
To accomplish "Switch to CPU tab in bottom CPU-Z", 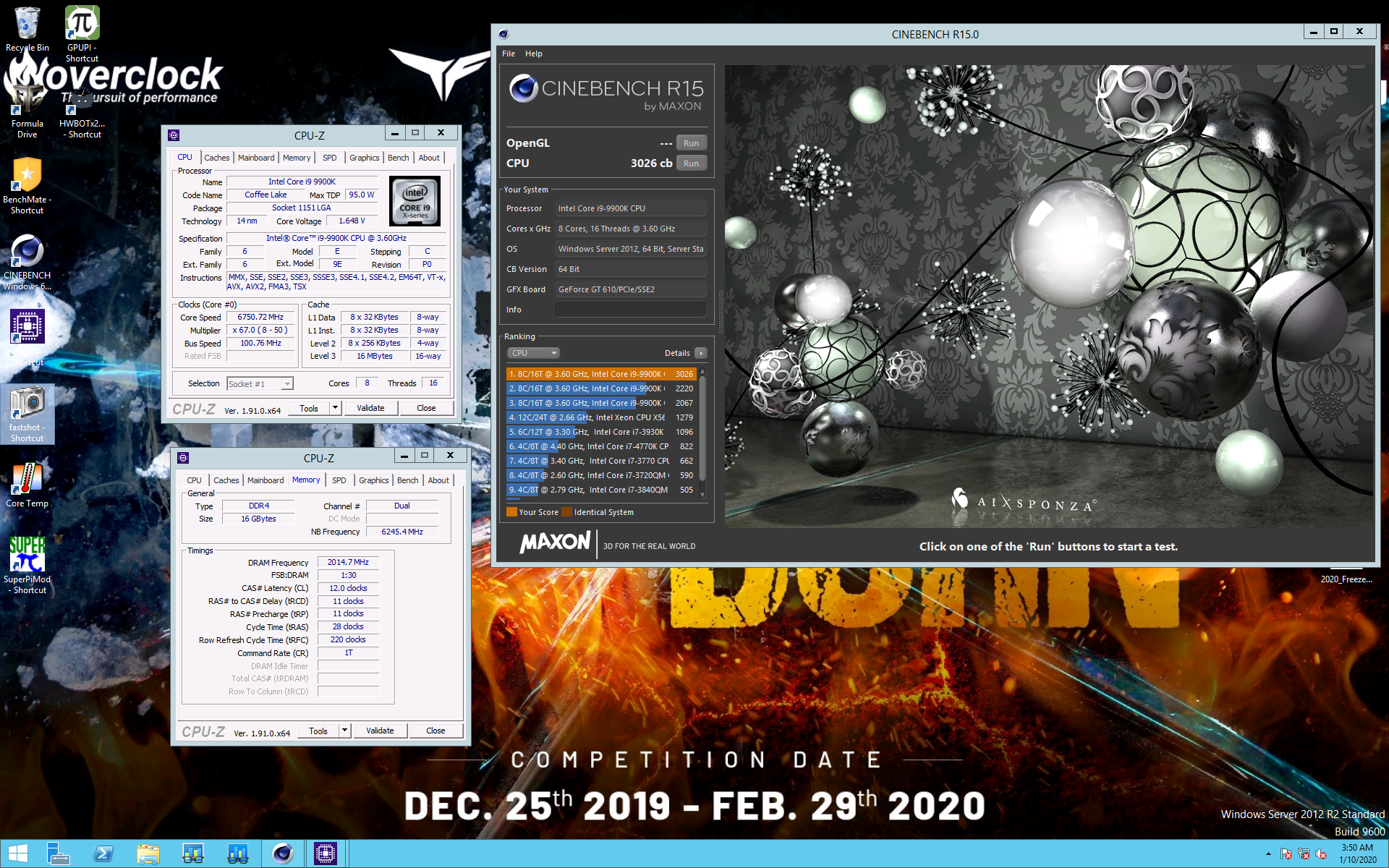I will (194, 480).
